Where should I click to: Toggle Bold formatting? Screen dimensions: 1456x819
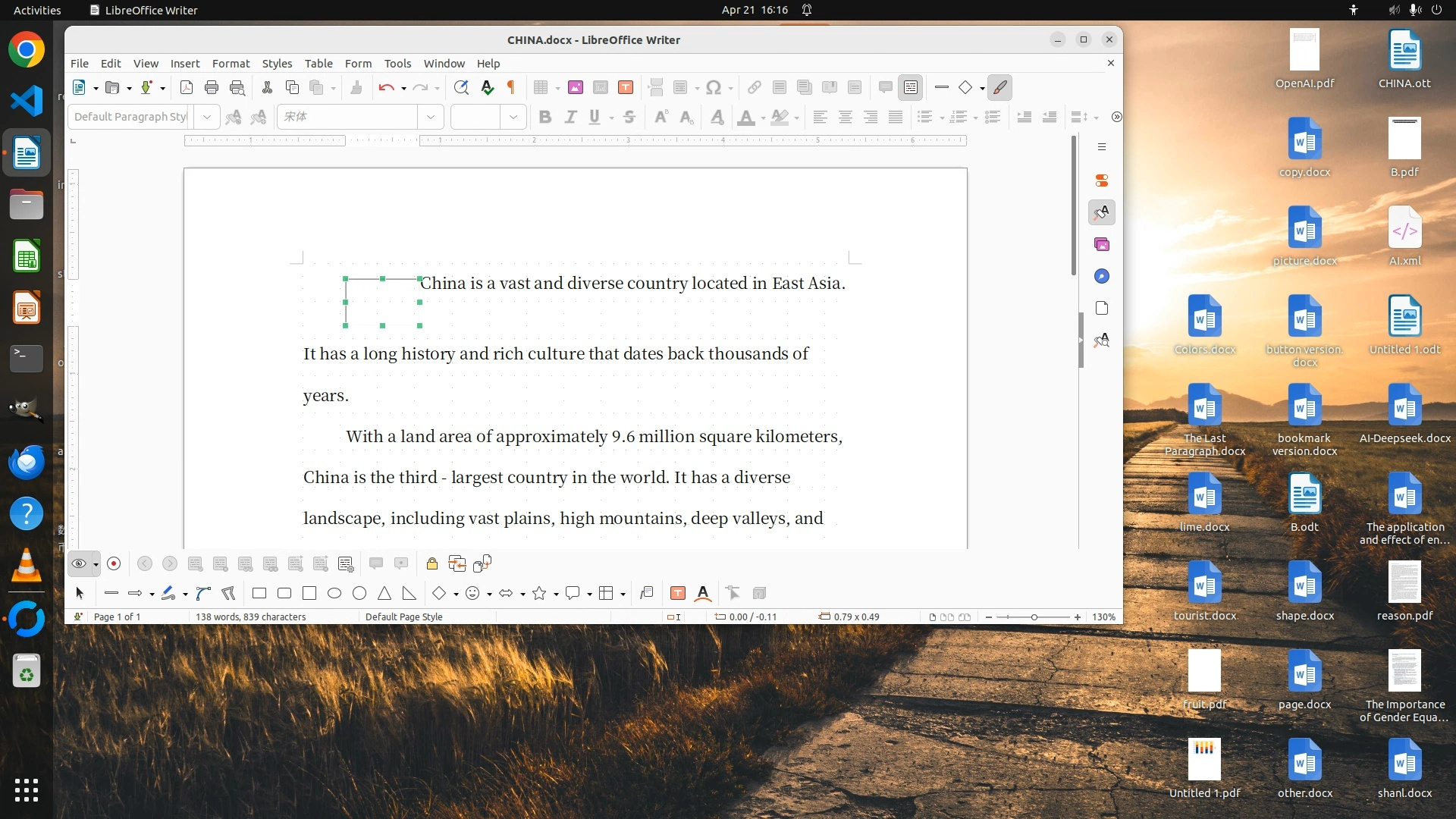click(x=544, y=117)
